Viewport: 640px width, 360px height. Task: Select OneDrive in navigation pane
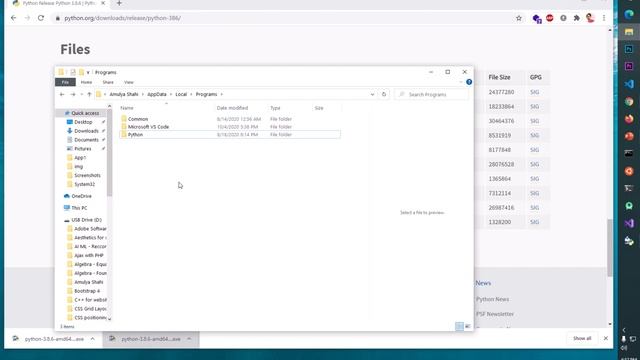(81, 196)
